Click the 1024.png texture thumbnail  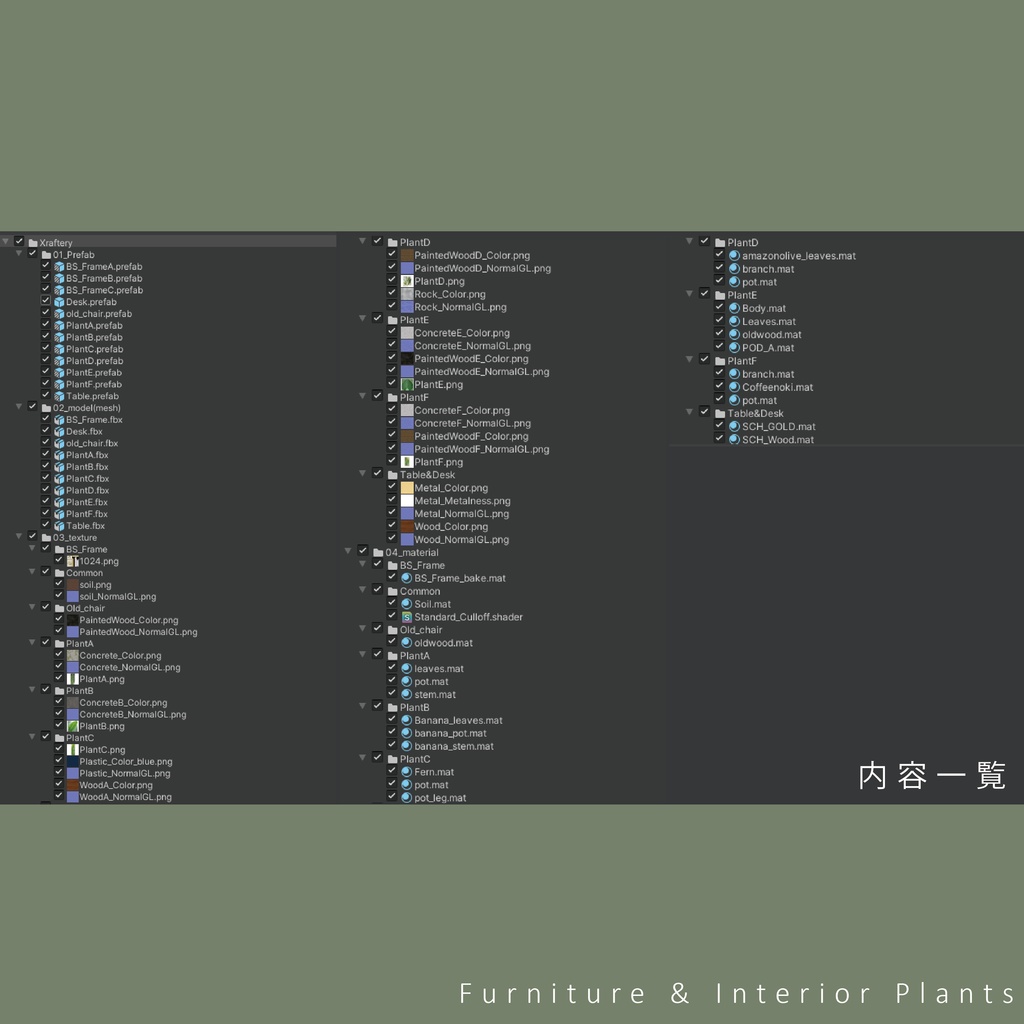click(72, 561)
